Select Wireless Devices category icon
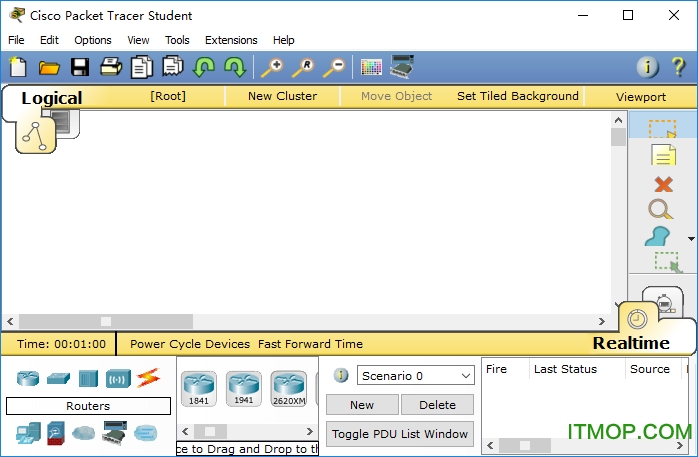Image resolution: width=698 pixels, height=457 pixels. (118, 379)
